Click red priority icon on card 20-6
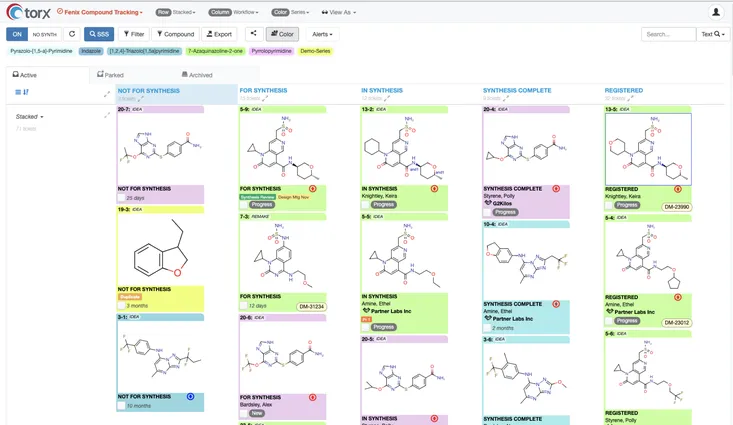This screenshot has height=425, width=733. (313, 397)
